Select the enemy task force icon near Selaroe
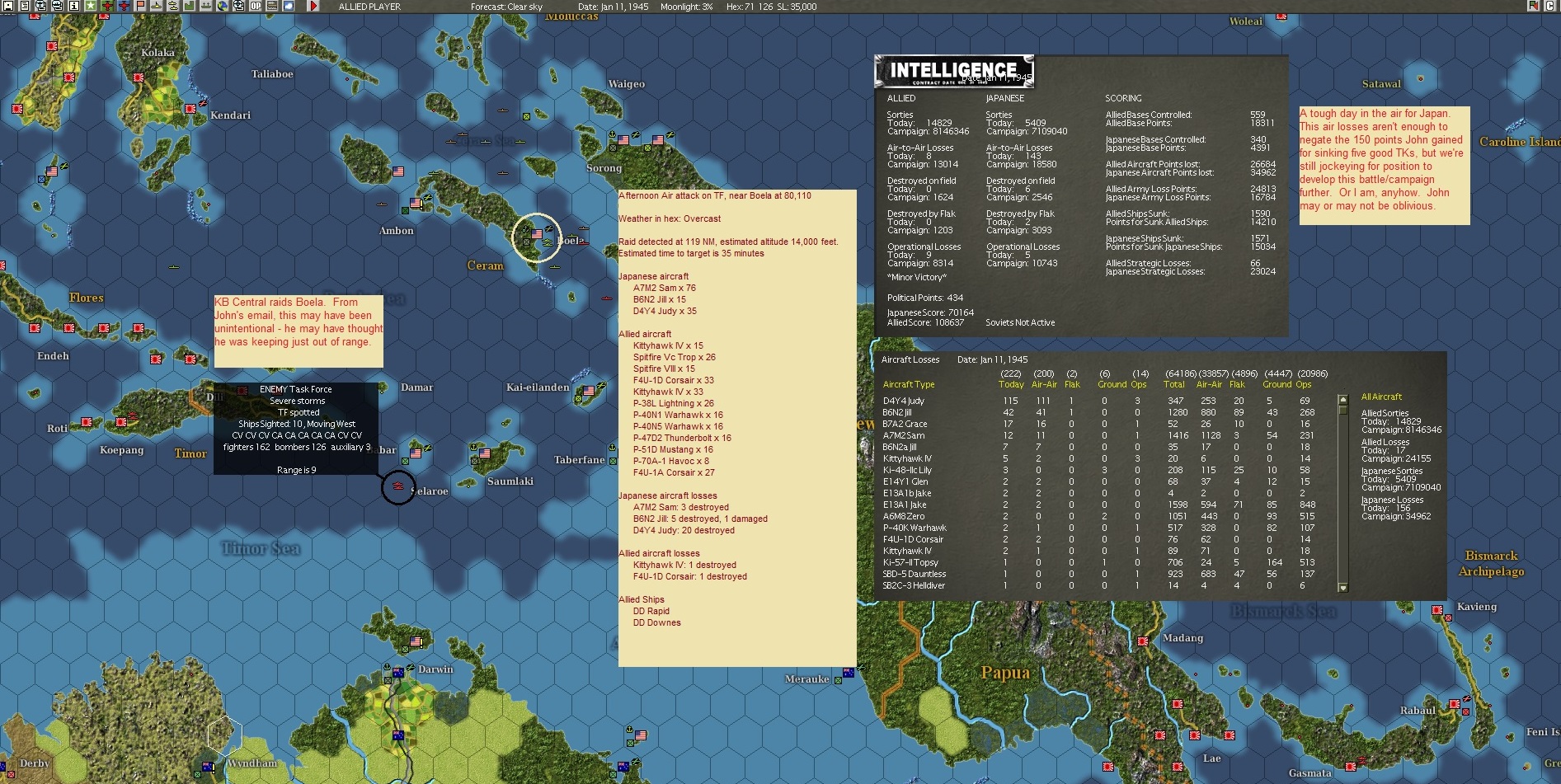Image resolution: width=1561 pixels, height=784 pixels. coord(397,487)
